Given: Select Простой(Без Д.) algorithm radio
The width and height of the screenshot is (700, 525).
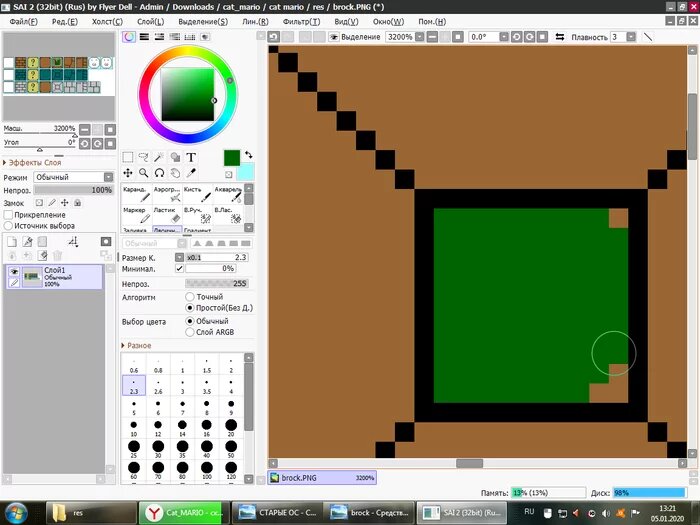Looking at the screenshot, I should tap(190, 308).
